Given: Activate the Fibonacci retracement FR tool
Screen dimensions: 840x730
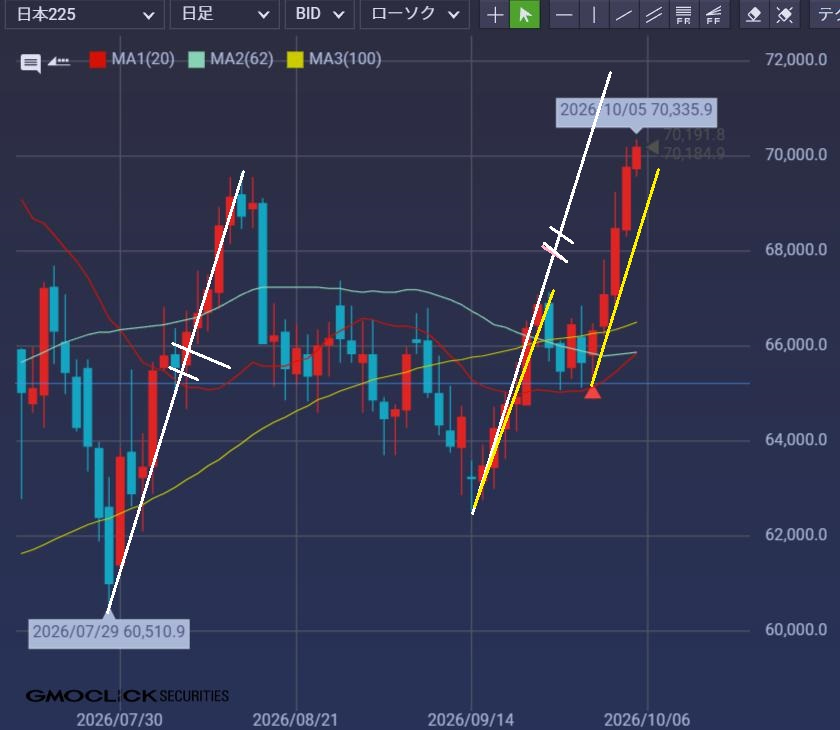Looking at the screenshot, I should point(683,14).
